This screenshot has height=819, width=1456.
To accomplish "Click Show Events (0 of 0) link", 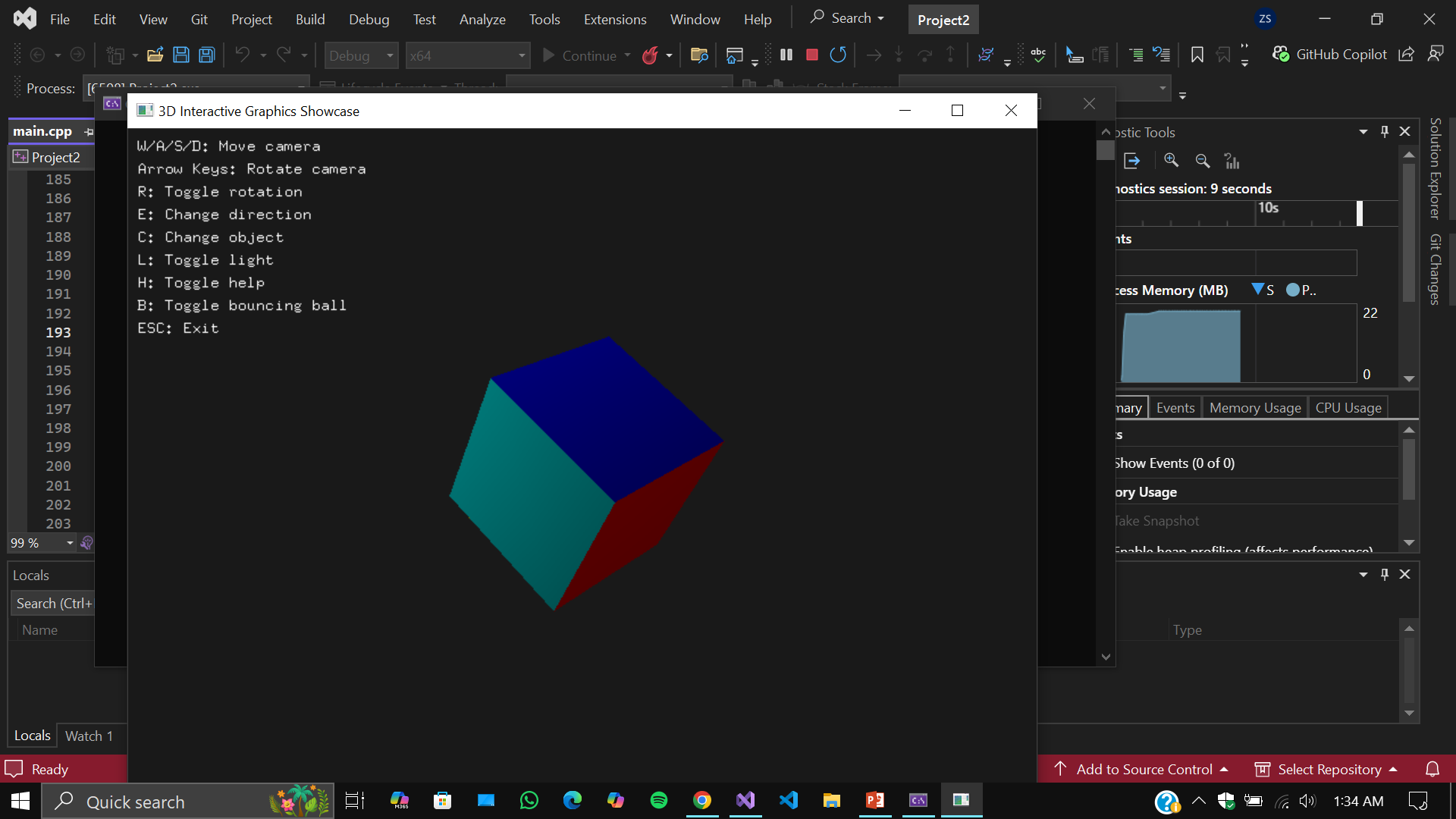I will point(1175,463).
